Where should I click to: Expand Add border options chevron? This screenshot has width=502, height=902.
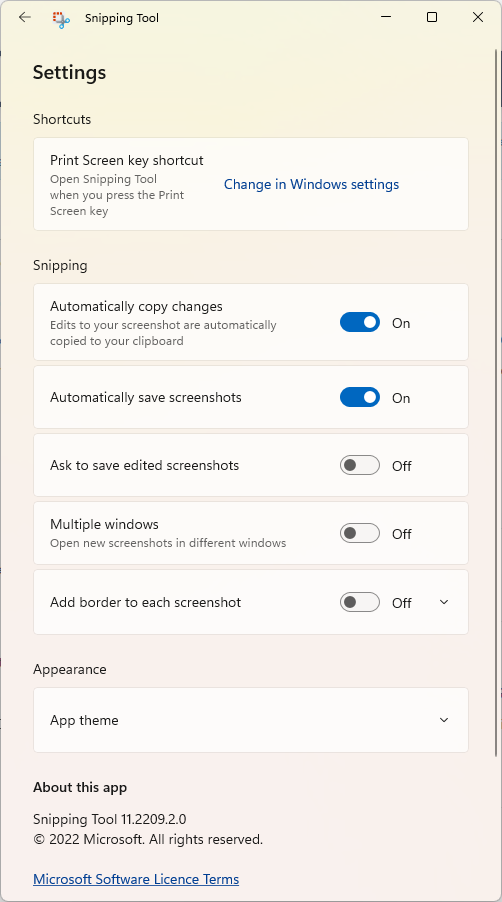pos(443,602)
